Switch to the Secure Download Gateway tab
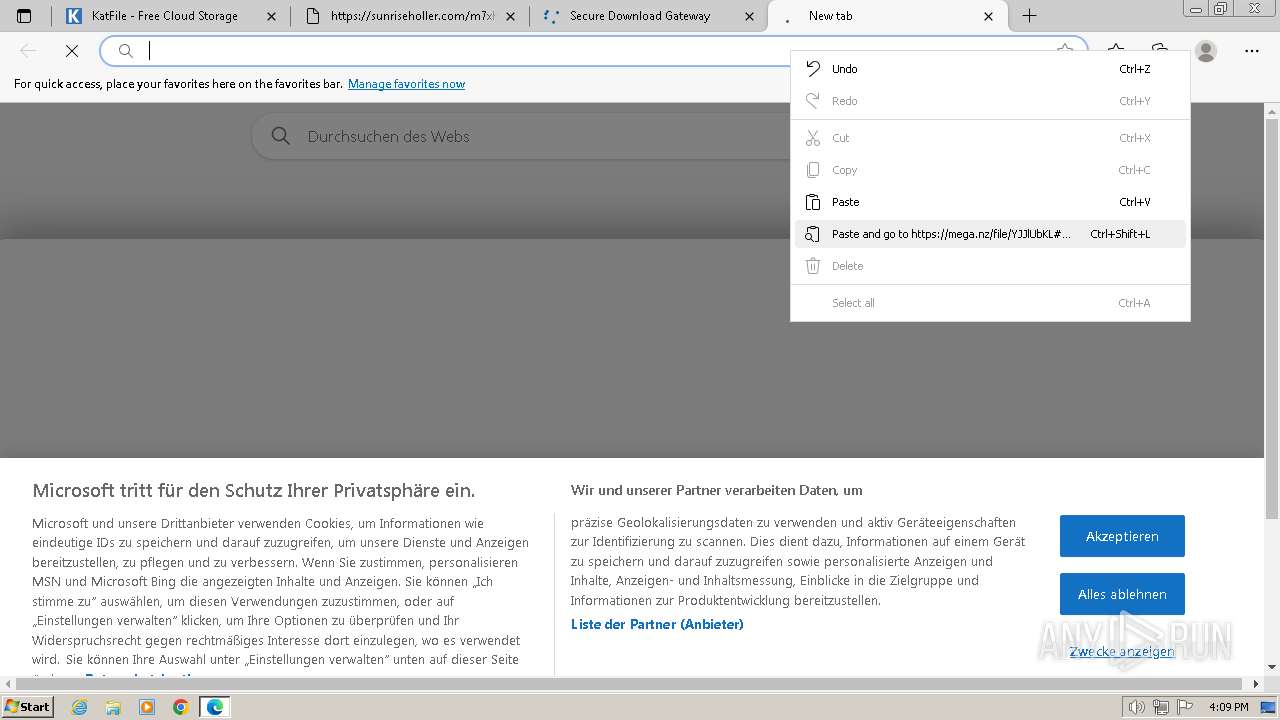 pos(649,16)
